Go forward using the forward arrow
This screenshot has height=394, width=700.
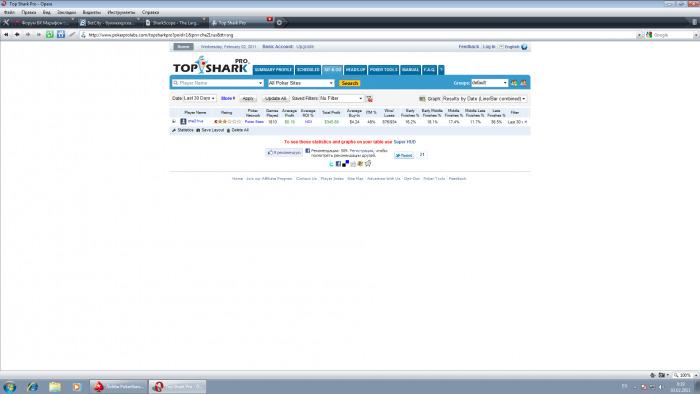pyautogui.click(x=28, y=34)
